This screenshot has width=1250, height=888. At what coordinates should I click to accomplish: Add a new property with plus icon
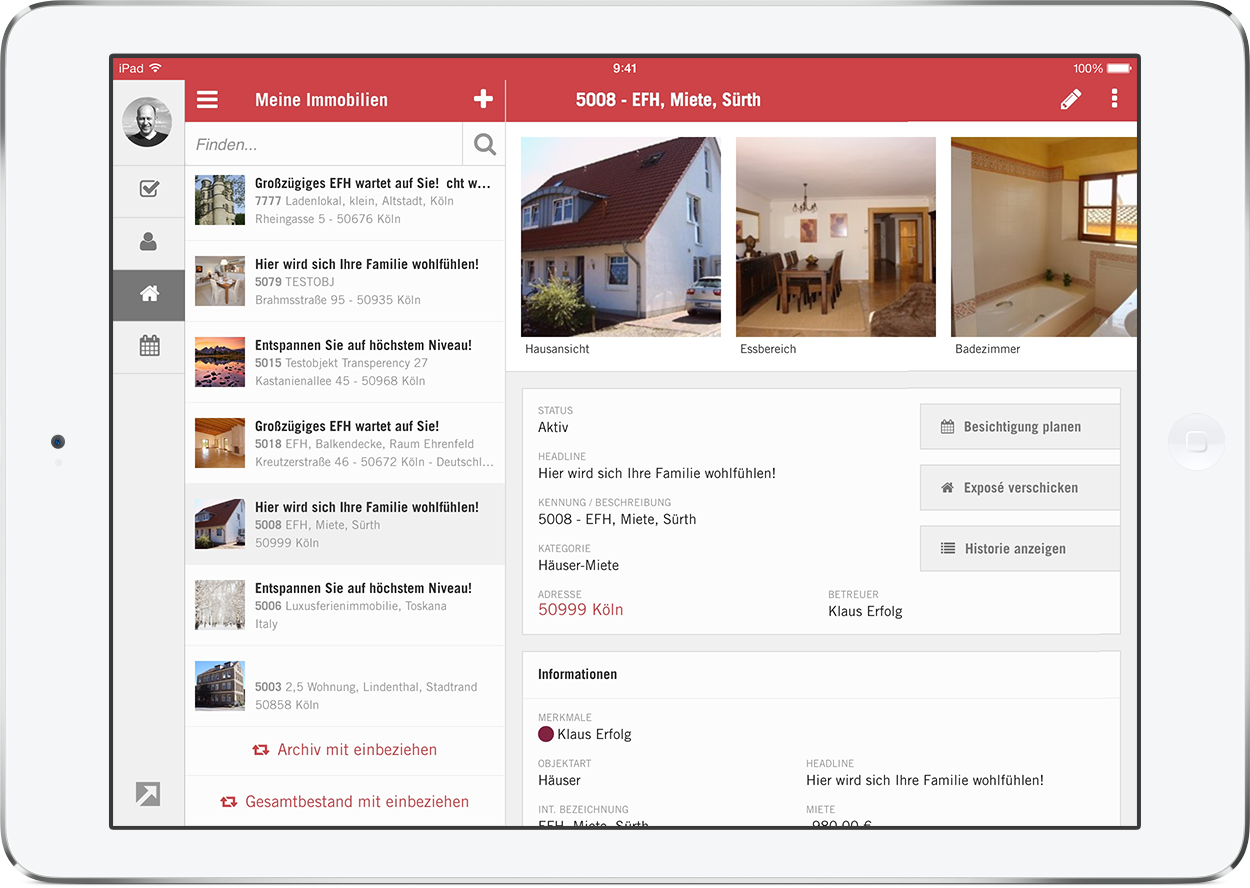pyautogui.click(x=483, y=99)
